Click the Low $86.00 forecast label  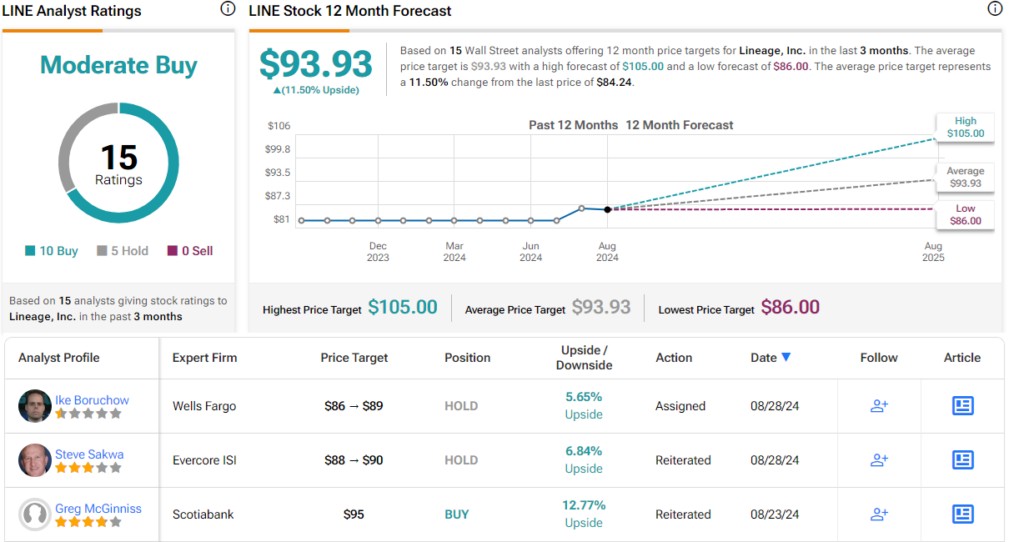[x=964, y=214]
